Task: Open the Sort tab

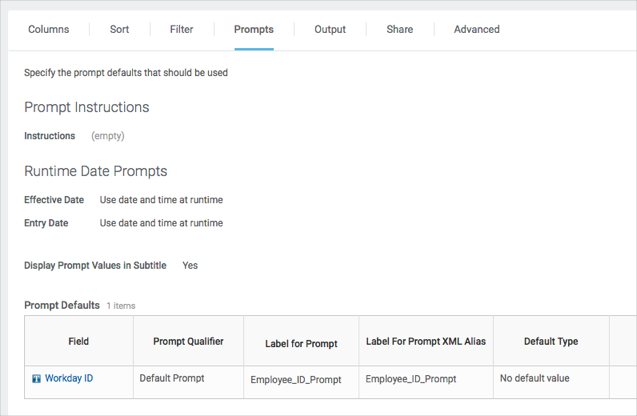Action: (x=119, y=29)
